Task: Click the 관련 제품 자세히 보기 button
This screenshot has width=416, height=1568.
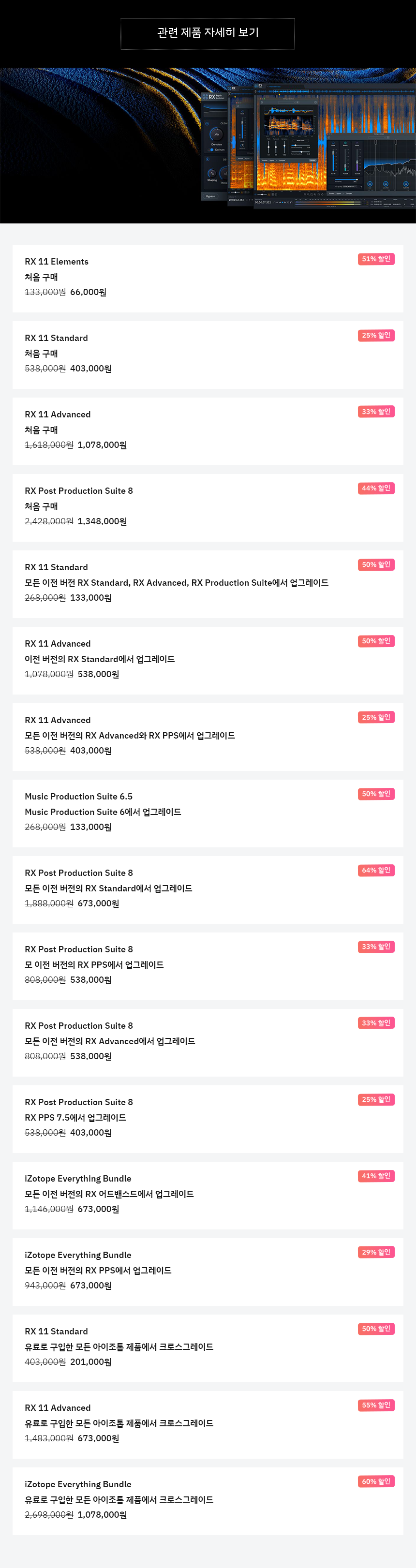Action: tap(207, 33)
